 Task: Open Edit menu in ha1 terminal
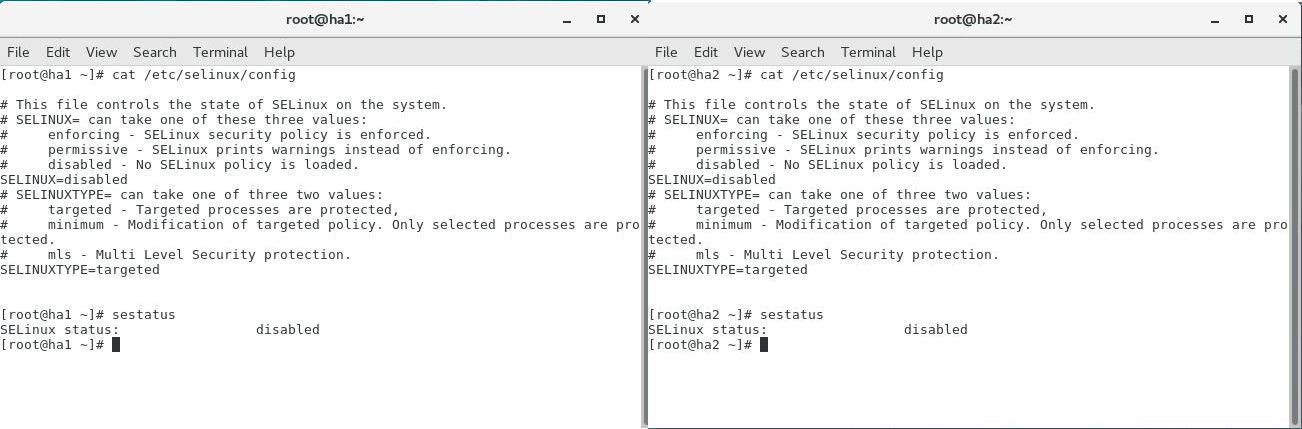tap(58, 52)
